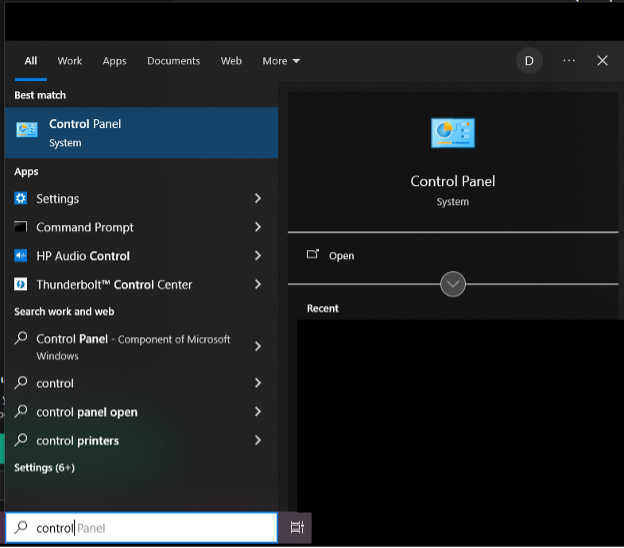Click search icon beside 'control printers'
The image size is (624, 548).
[x=21, y=440]
